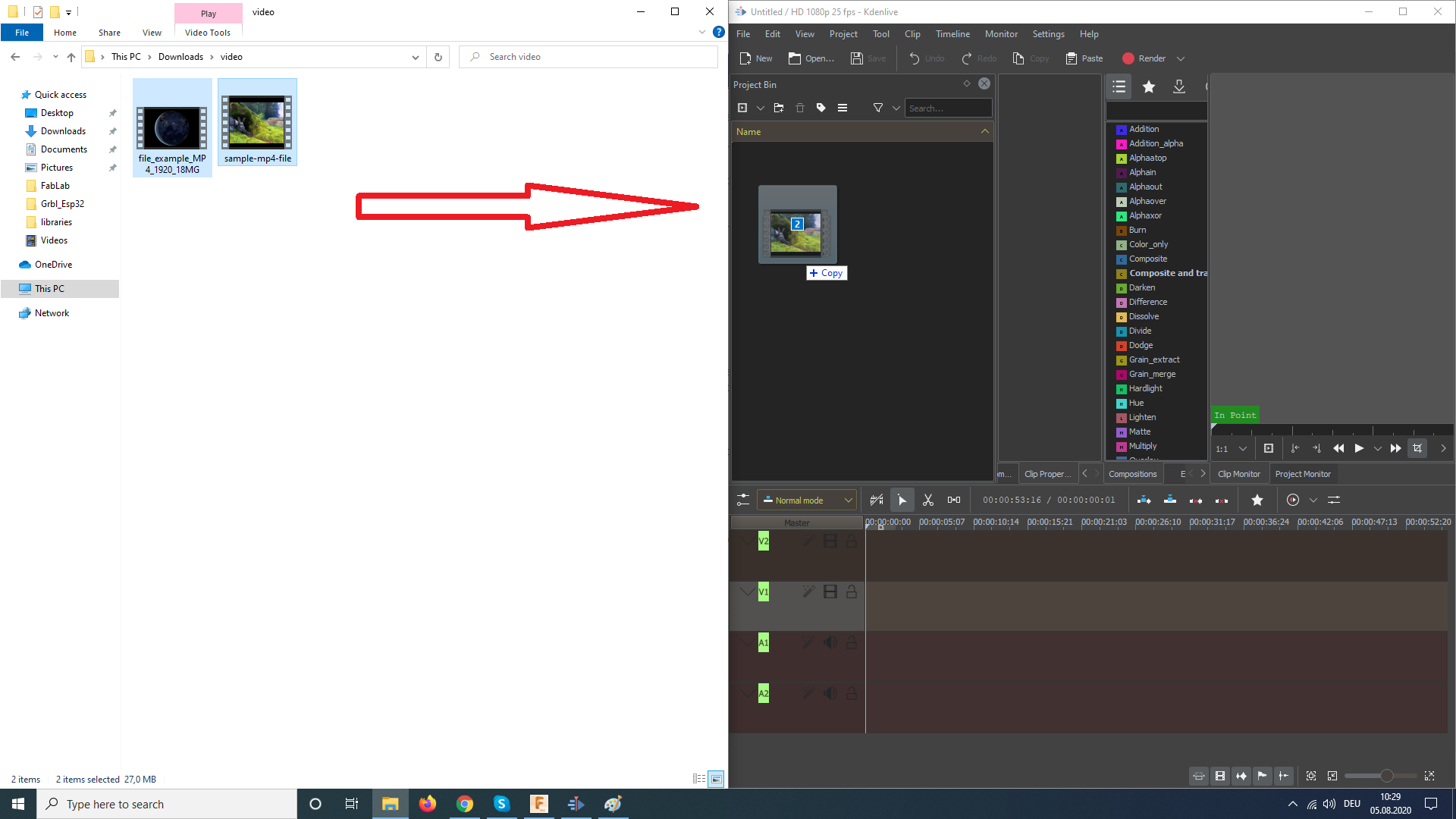The height and width of the screenshot is (819, 1456).
Task: Click the Render button
Action: coord(1144,58)
